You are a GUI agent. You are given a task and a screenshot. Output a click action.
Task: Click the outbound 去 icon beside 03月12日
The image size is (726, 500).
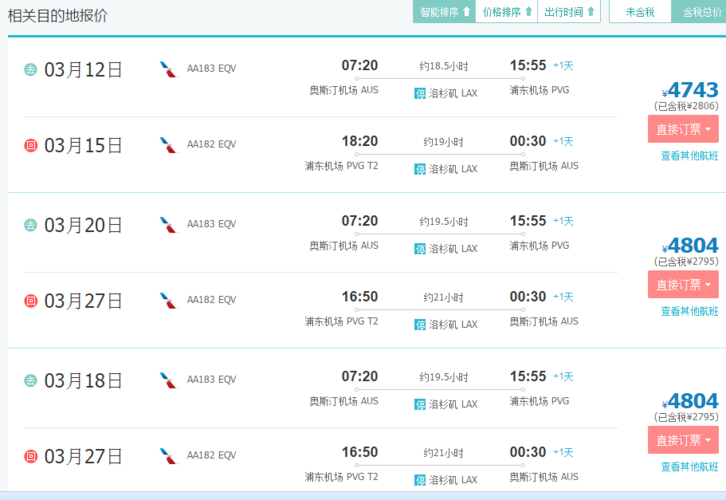click(x=31, y=69)
